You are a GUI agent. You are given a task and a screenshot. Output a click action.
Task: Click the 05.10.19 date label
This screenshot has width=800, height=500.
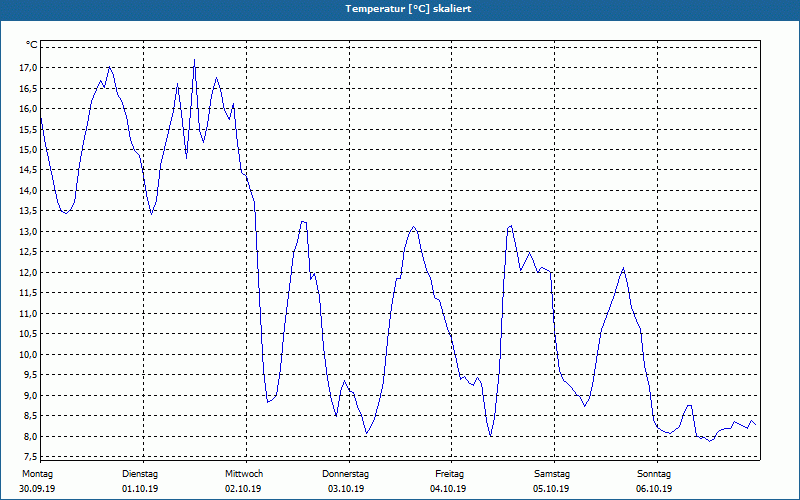[x=551, y=489]
